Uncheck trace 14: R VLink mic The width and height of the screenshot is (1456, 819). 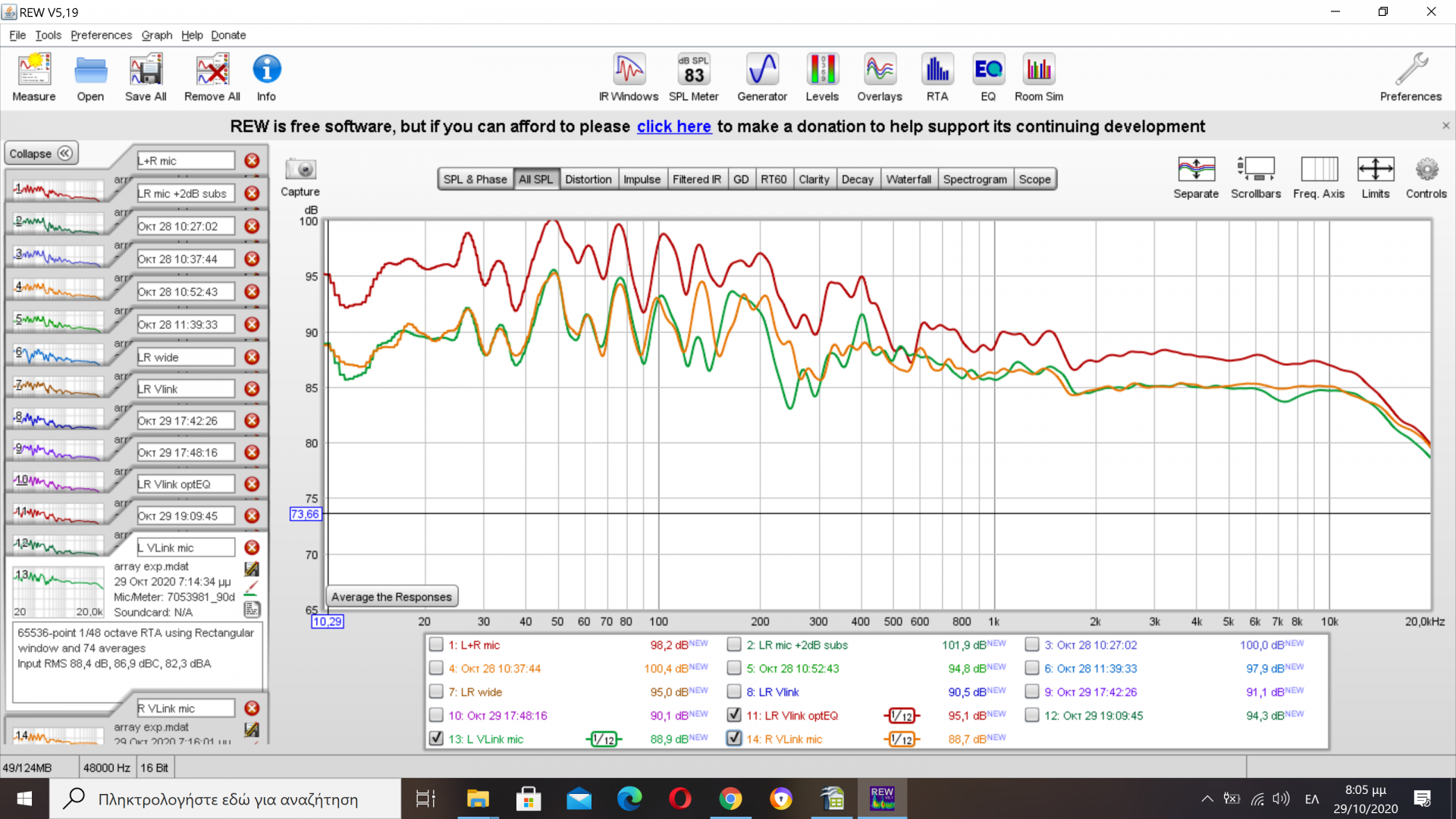pyautogui.click(x=734, y=739)
